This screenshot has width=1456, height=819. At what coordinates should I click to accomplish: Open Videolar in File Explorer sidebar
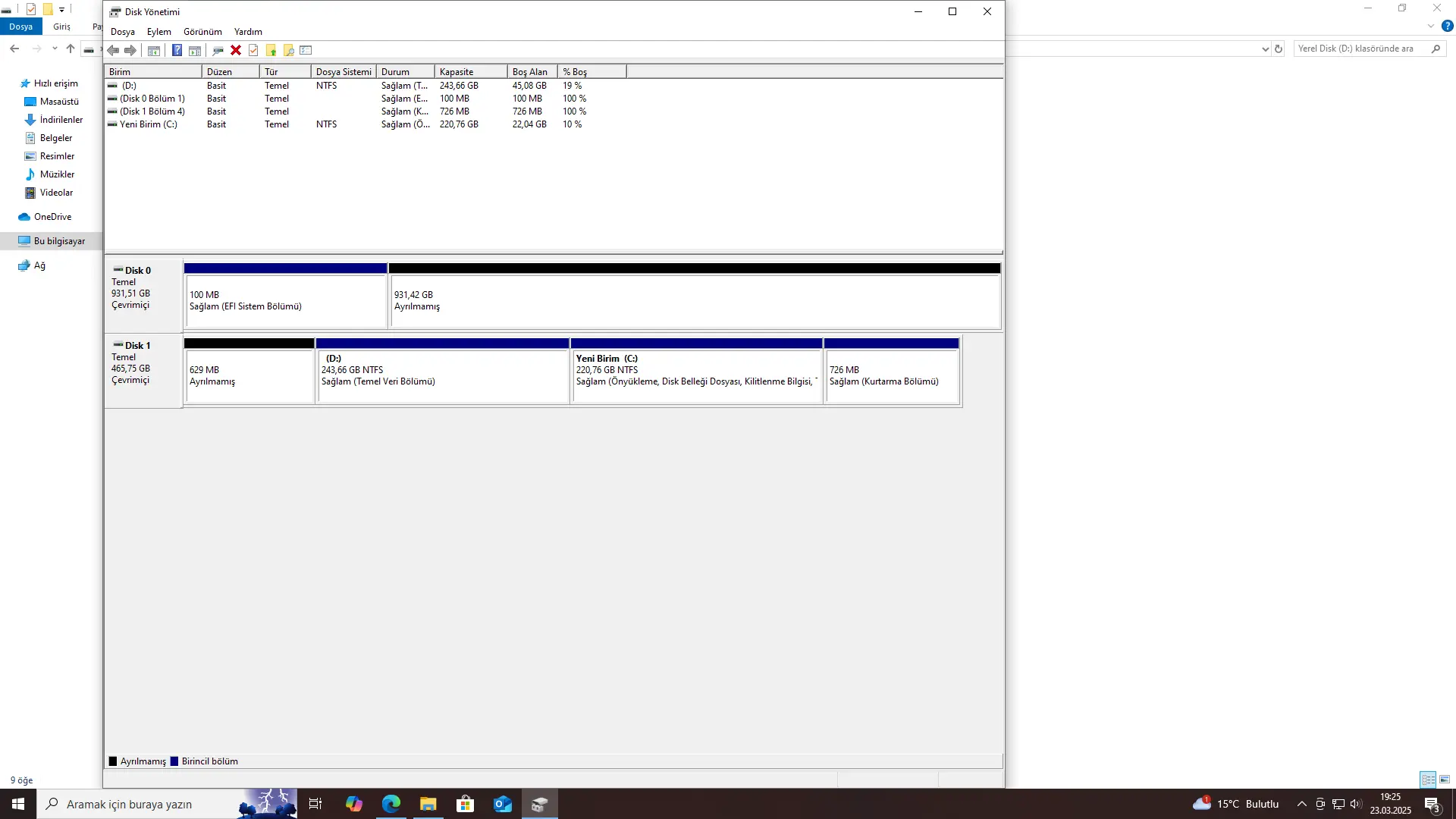click(49, 193)
